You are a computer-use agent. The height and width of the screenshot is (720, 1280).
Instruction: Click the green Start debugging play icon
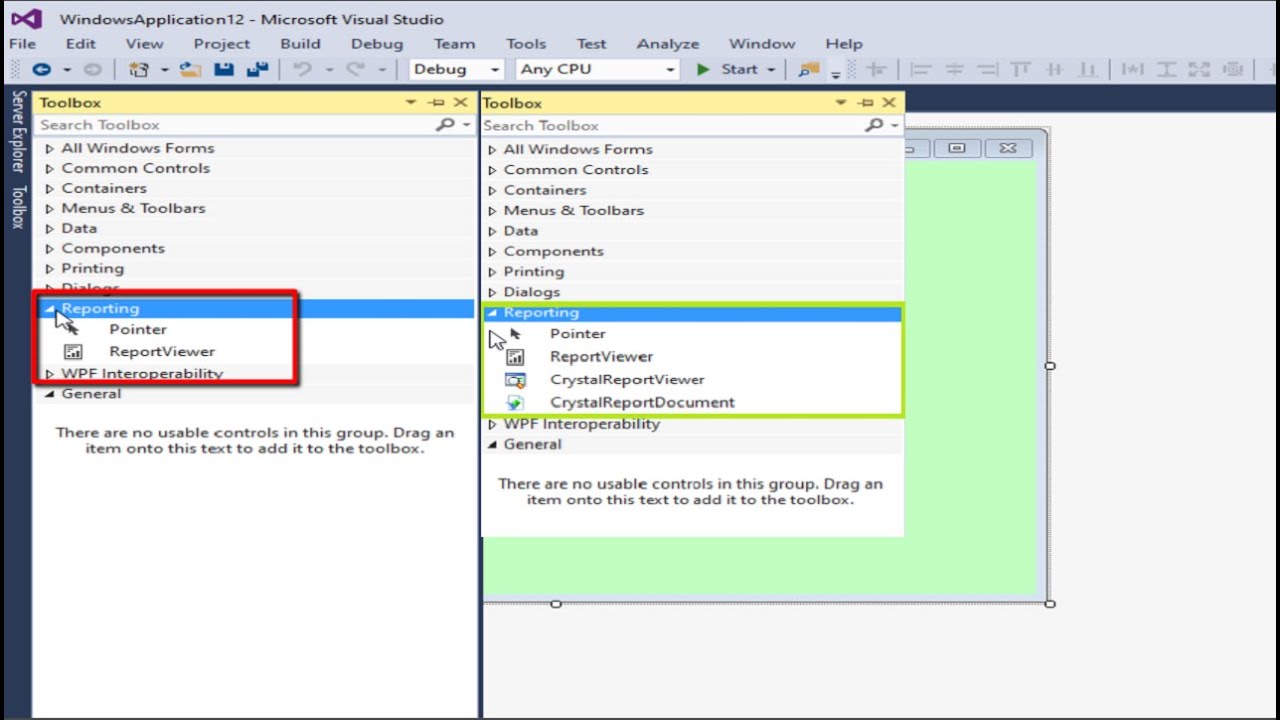click(703, 69)
